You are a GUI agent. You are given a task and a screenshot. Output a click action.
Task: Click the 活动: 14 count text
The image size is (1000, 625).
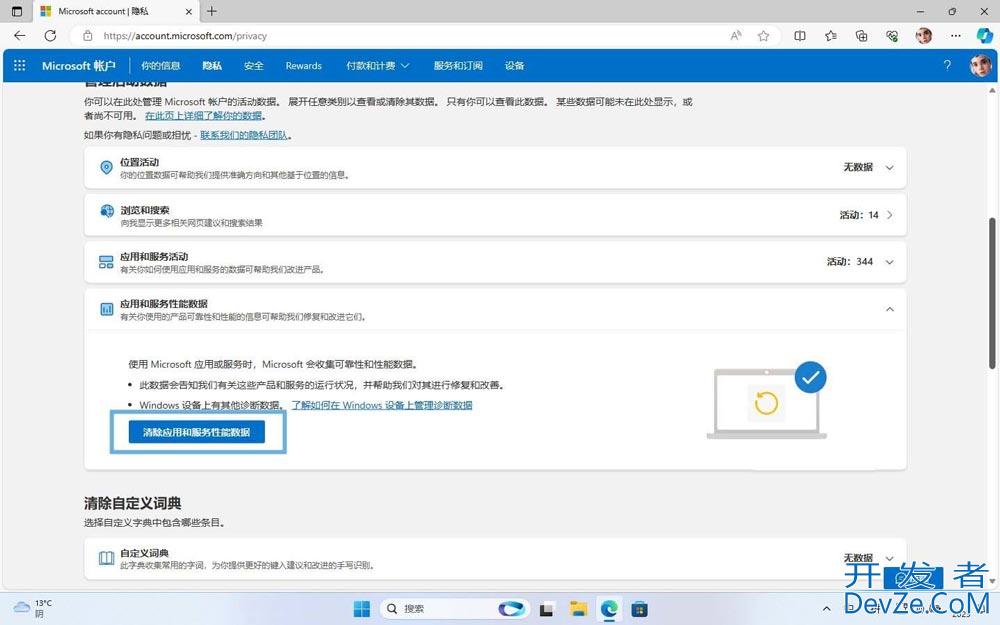[x=858, y=215]
